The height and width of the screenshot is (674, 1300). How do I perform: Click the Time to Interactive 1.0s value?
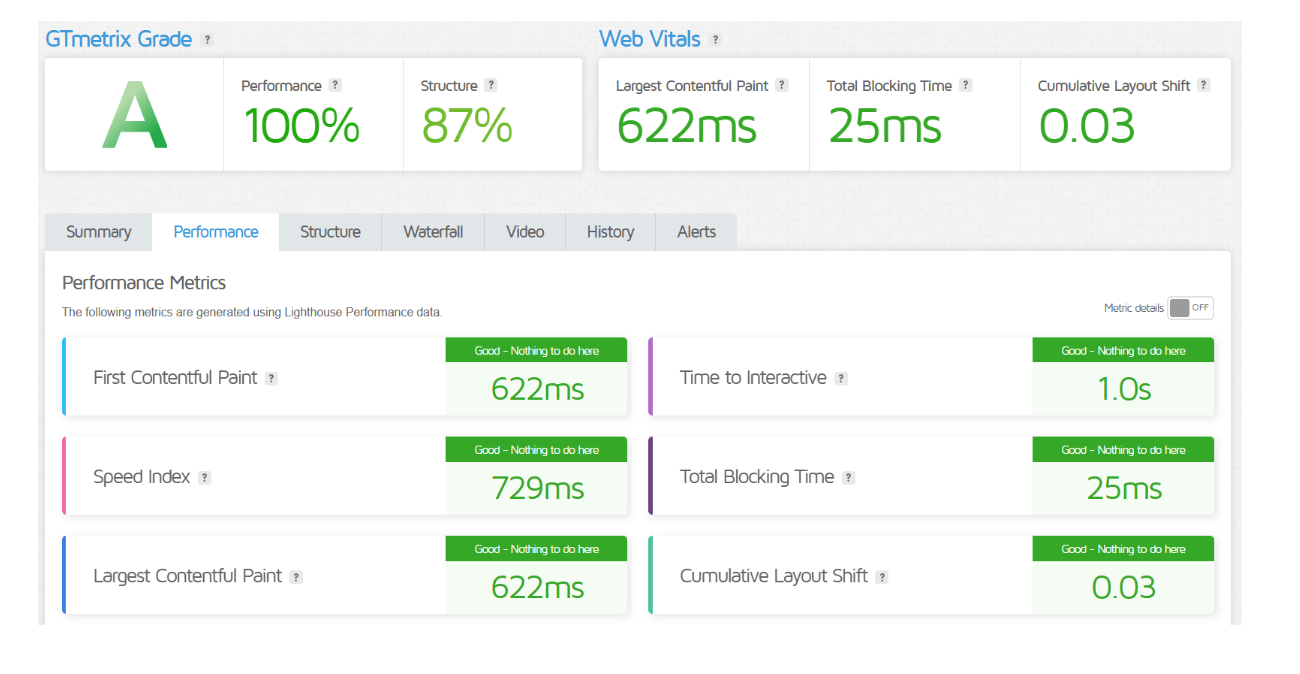click(x=1124, y=389)
